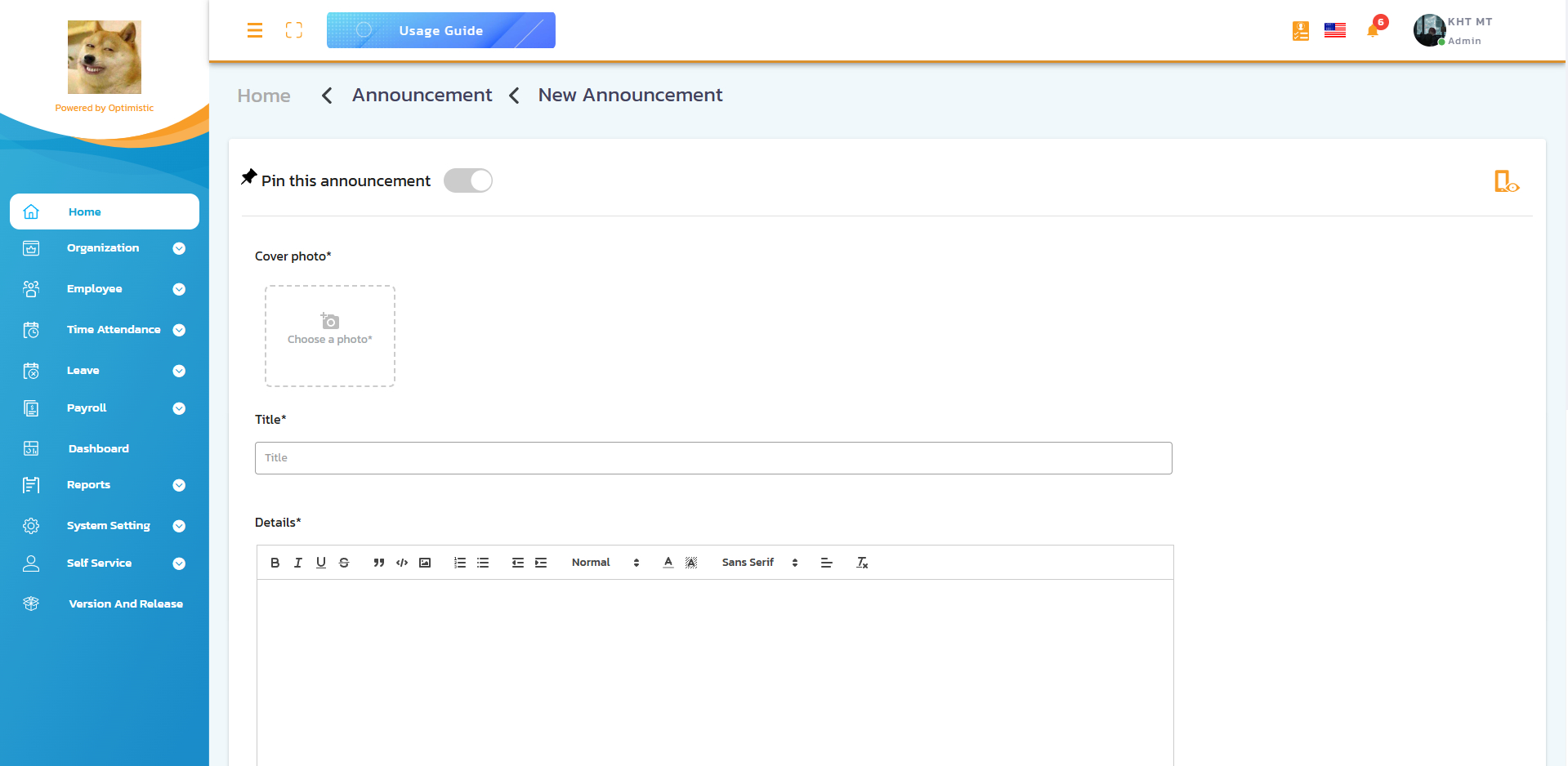Enable the Pin this announcement switch
Screen dimensions: 1568x766
pyautogui.click(x=468, y=180)
